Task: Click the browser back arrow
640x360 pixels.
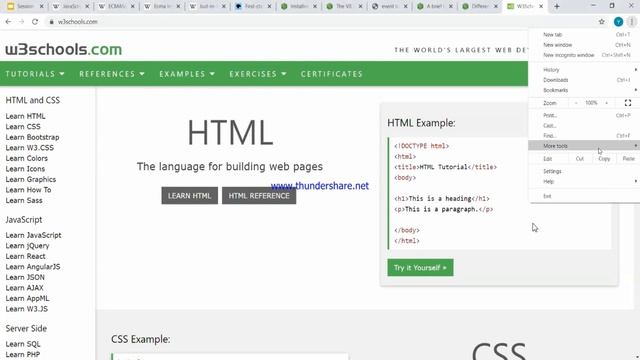Action: (x=9, y=22)
